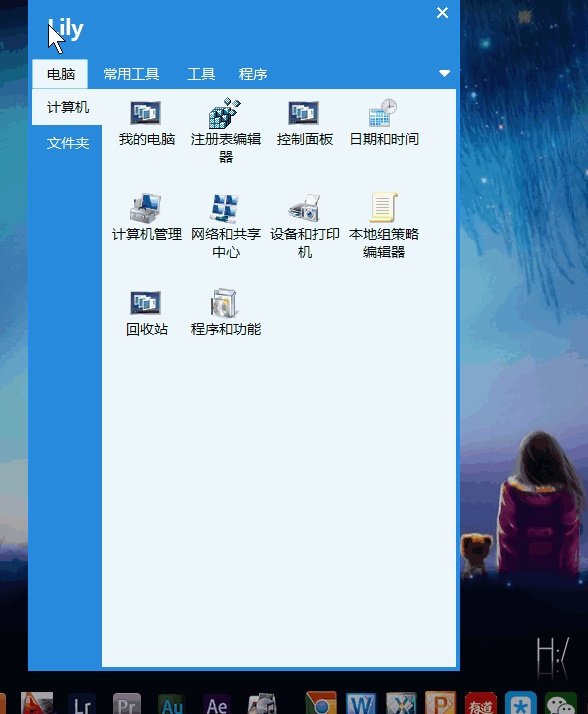Launch Microsoft Word from the dock
The image size is (588, 714).
tap(361, 703)
